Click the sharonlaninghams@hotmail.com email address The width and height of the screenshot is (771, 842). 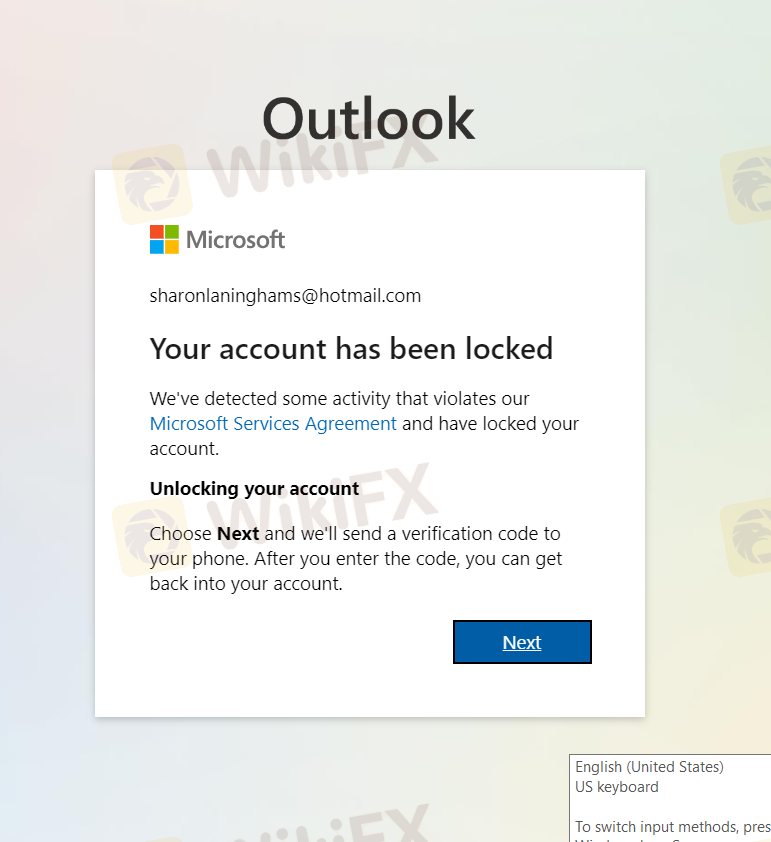tap(285, 295)
